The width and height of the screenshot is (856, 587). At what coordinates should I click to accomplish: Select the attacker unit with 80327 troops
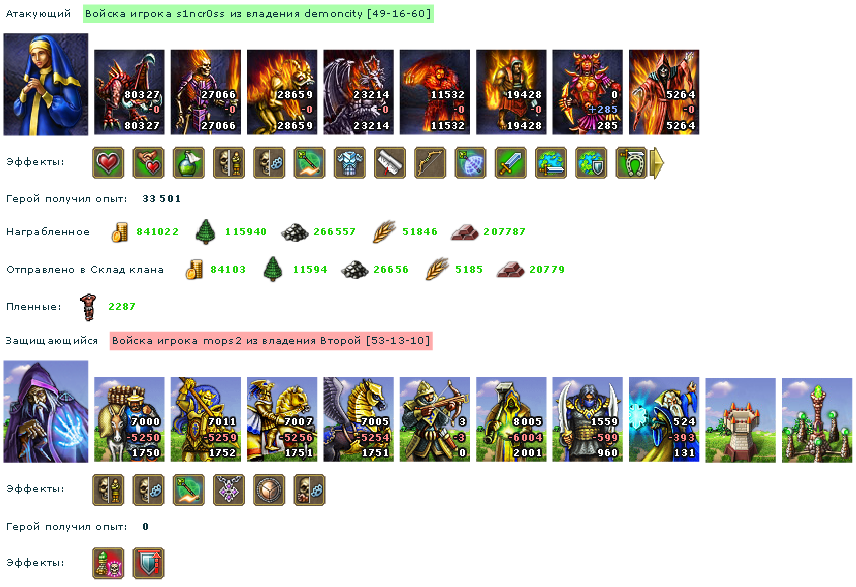[129, 92]
